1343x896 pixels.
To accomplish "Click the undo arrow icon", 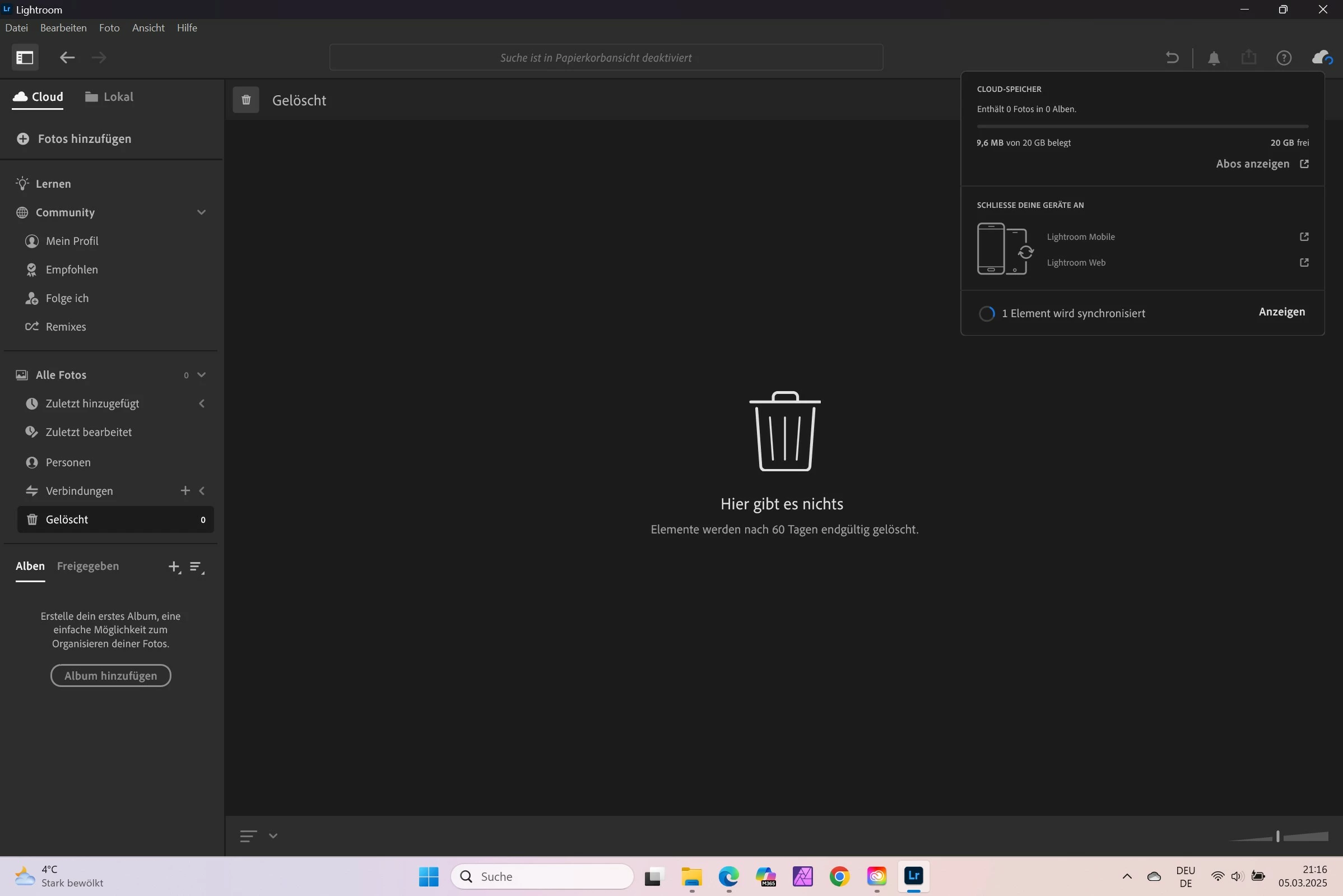I will 1172,57.
